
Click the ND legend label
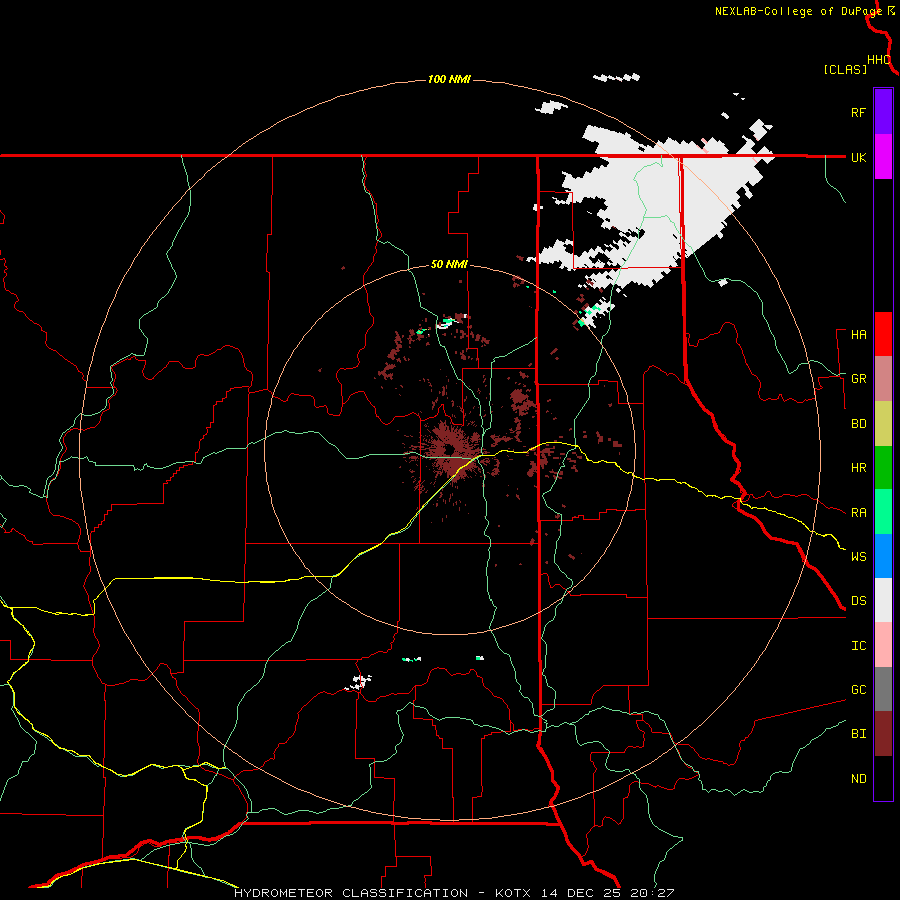click(x=858, y=779)
